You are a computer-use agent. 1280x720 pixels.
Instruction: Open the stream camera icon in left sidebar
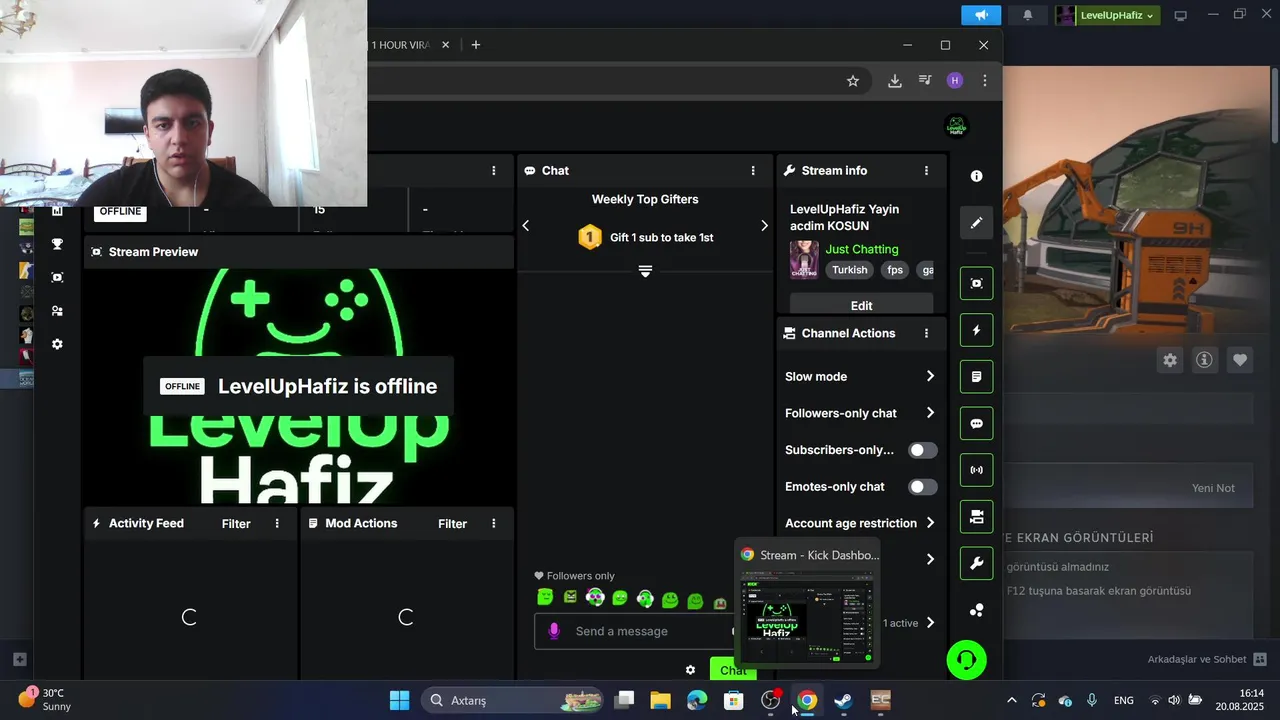pos(57,277)
